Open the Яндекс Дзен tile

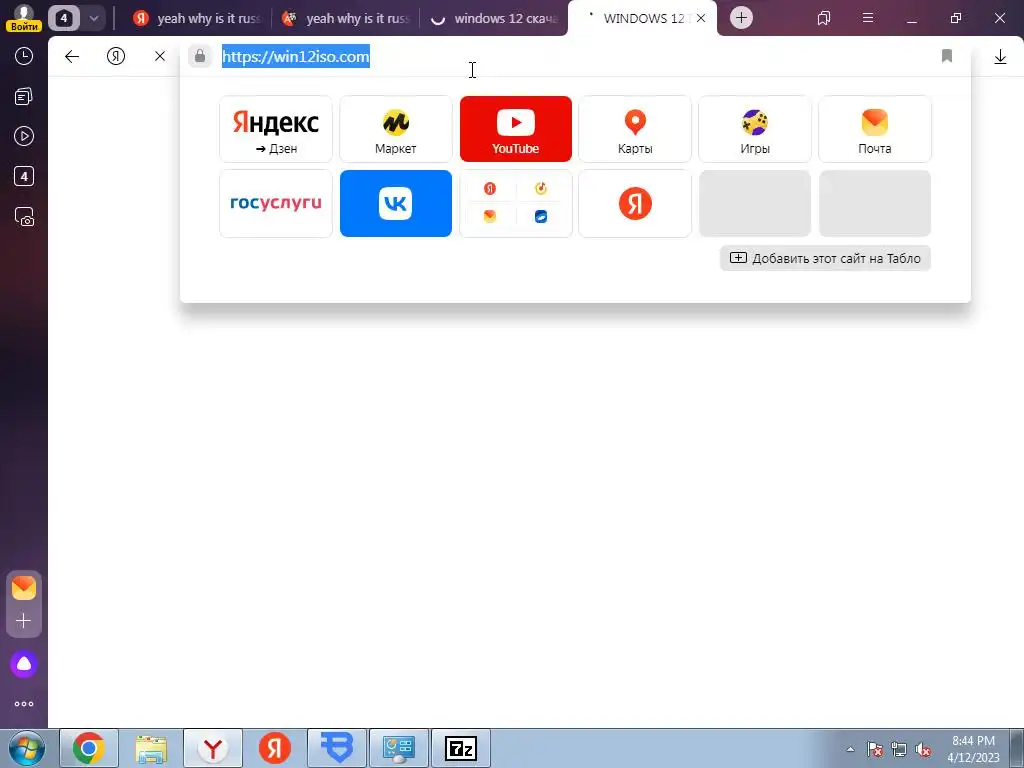276,129
